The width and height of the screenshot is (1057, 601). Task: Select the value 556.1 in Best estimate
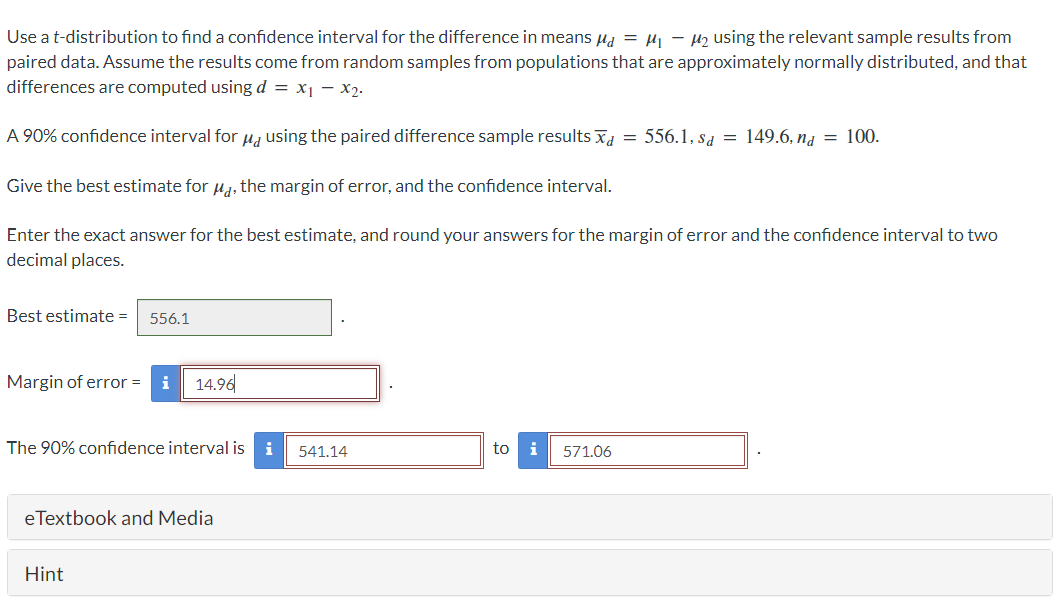(x=234, y=317)
